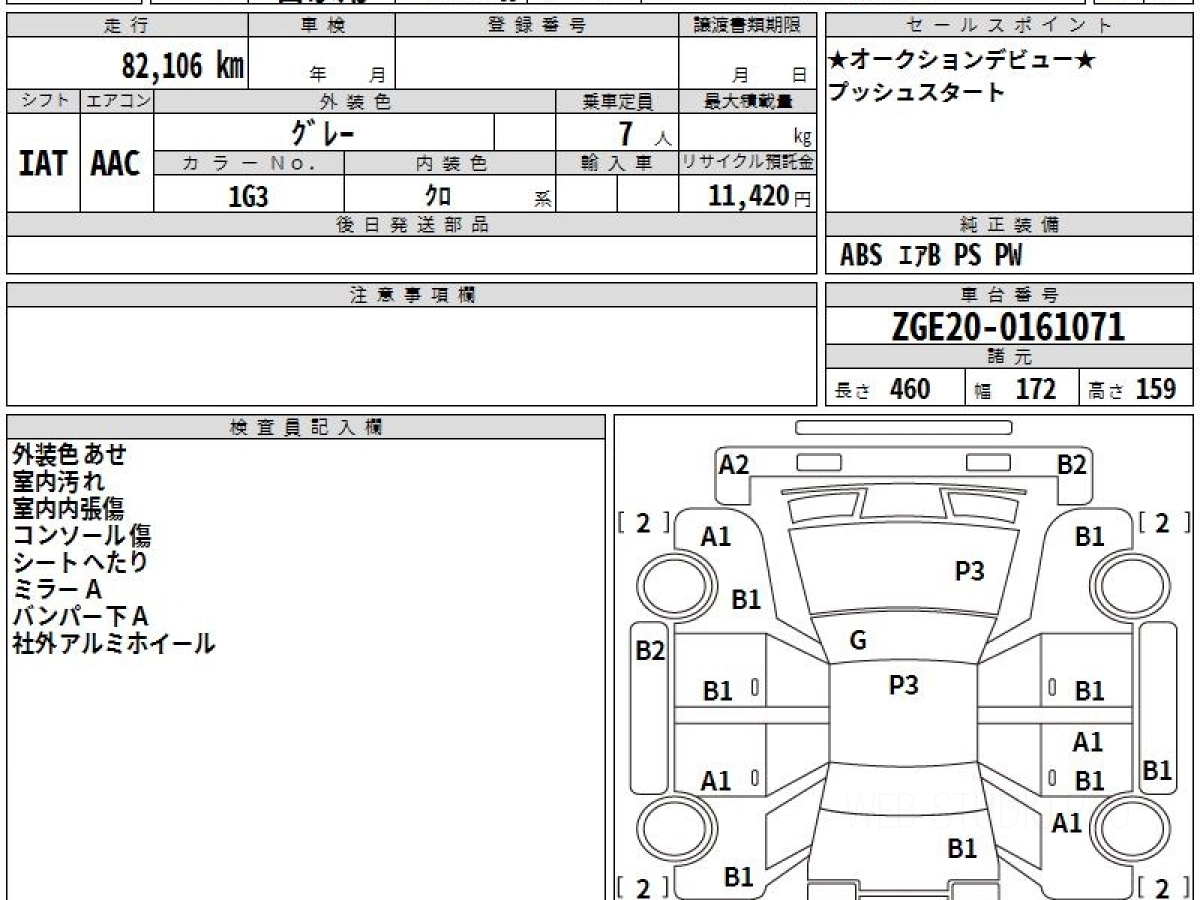The height and width of the screenshot is (900, 1200).
Task: Select the 輸入車 header
Action: pos(617,163)
